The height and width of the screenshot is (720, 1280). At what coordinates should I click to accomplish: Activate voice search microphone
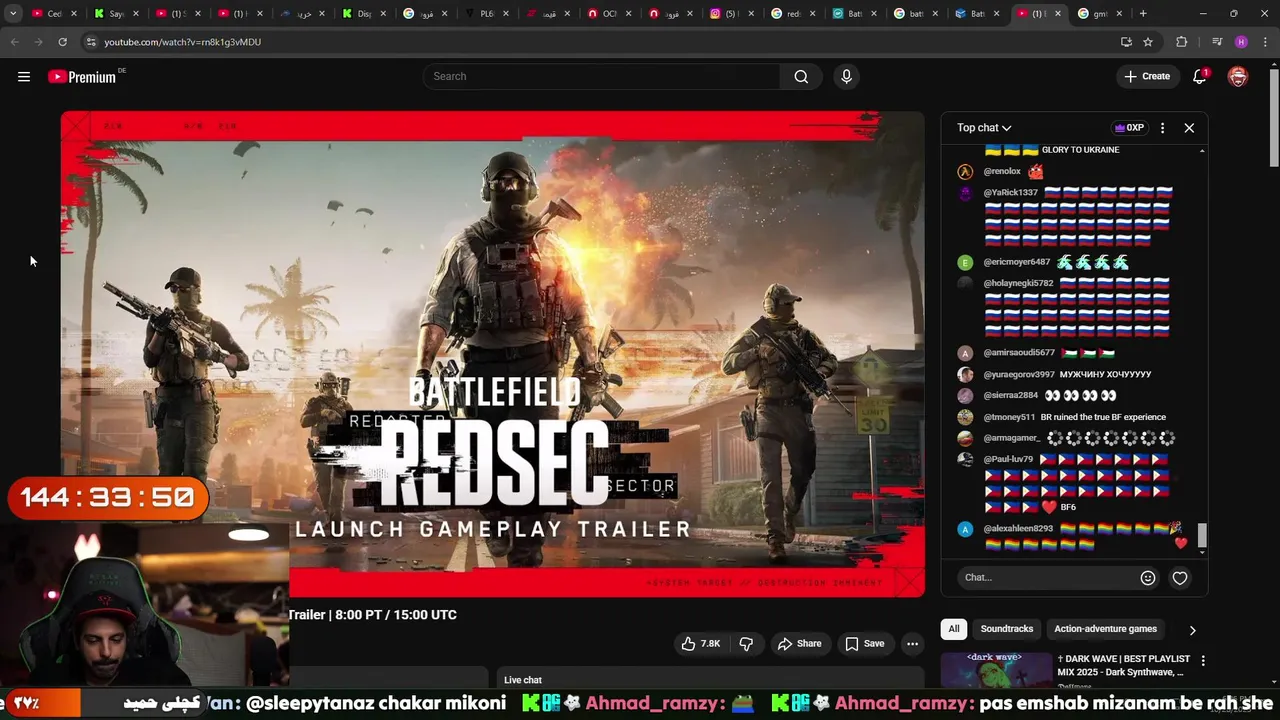pos(846,77)
